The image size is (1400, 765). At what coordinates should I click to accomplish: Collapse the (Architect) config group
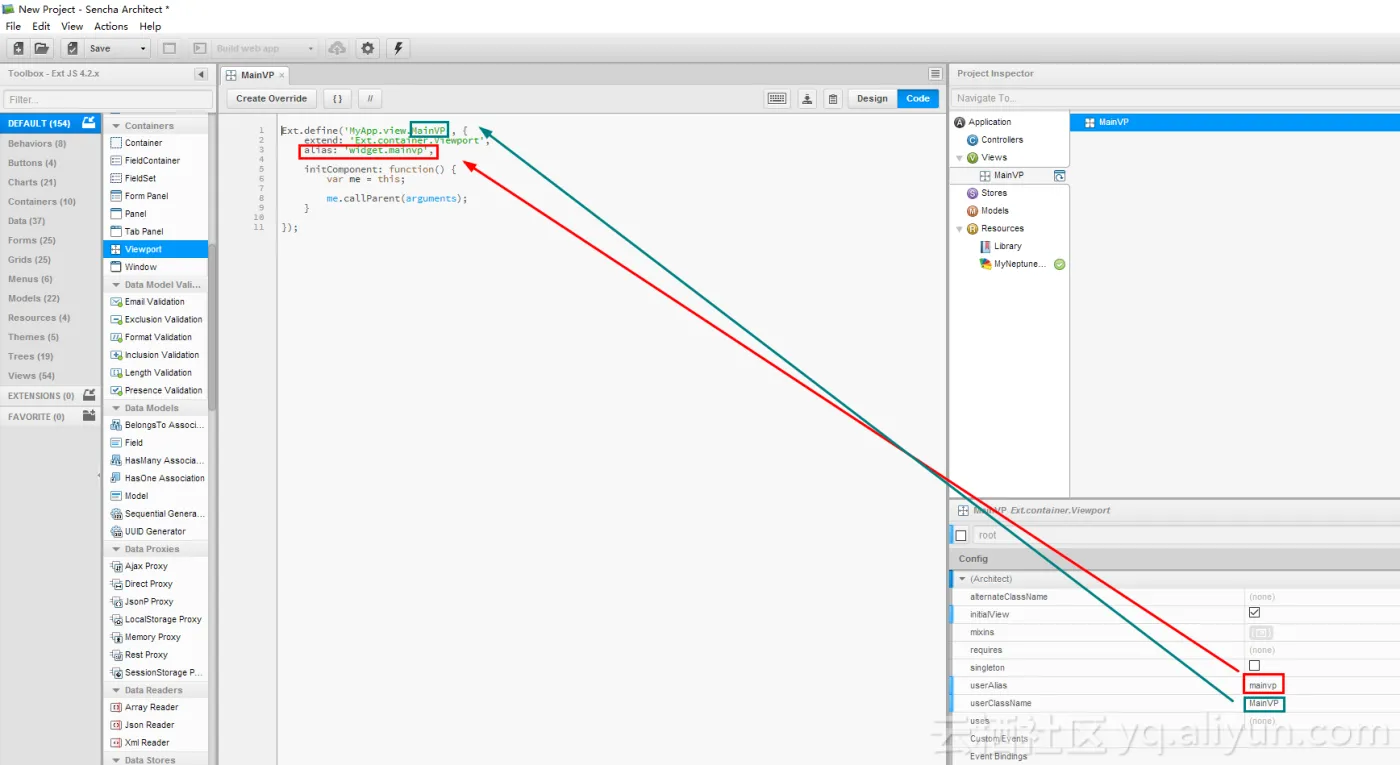962,579
